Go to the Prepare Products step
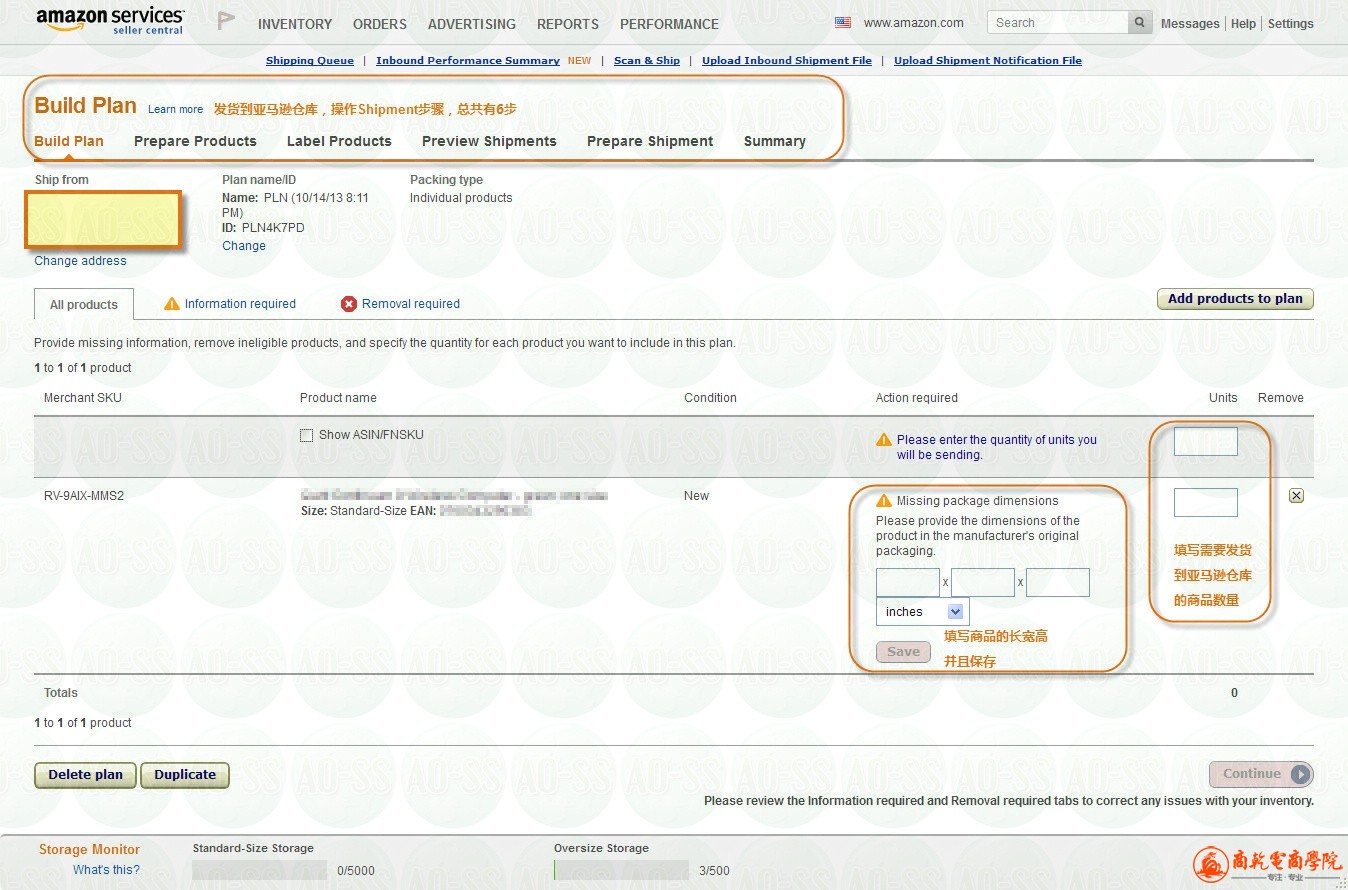The height and width of the screenshot is (890, 1348). (x=195, y=141)
